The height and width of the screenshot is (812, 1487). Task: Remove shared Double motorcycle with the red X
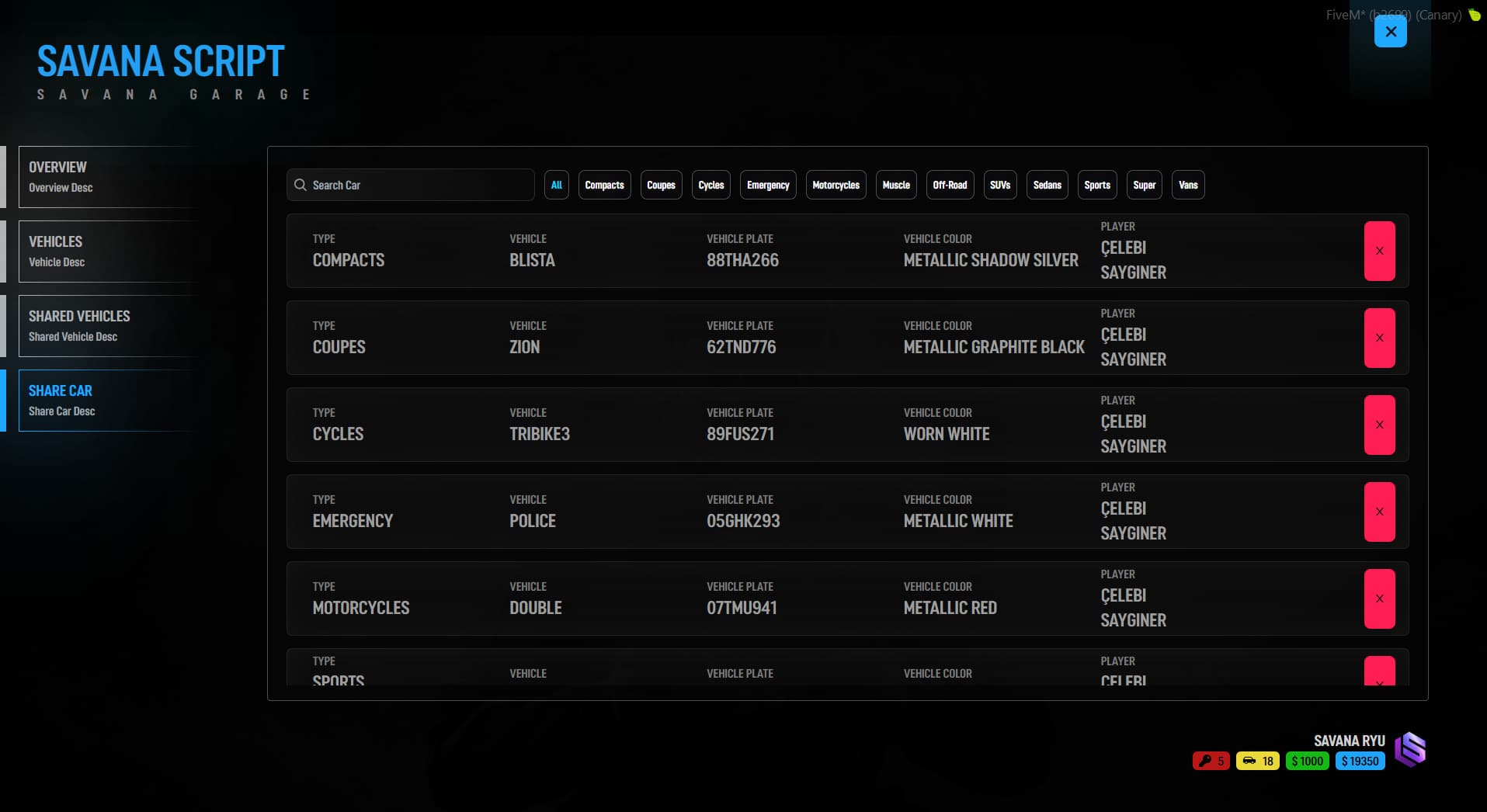click(1379, 599)
